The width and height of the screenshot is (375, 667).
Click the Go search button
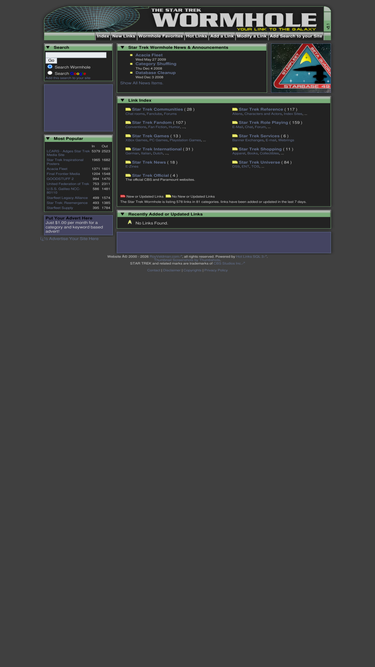tap(51, 61)
